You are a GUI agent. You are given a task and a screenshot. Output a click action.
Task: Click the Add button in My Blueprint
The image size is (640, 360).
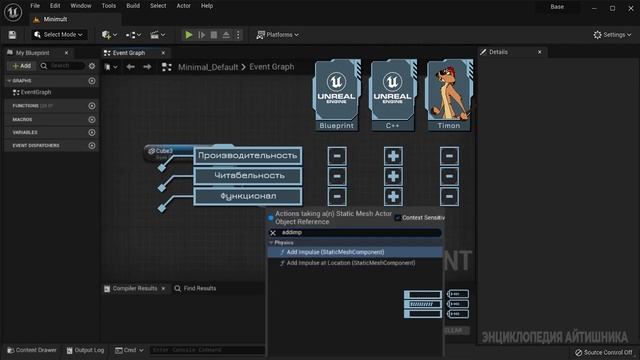pos(22,66)
